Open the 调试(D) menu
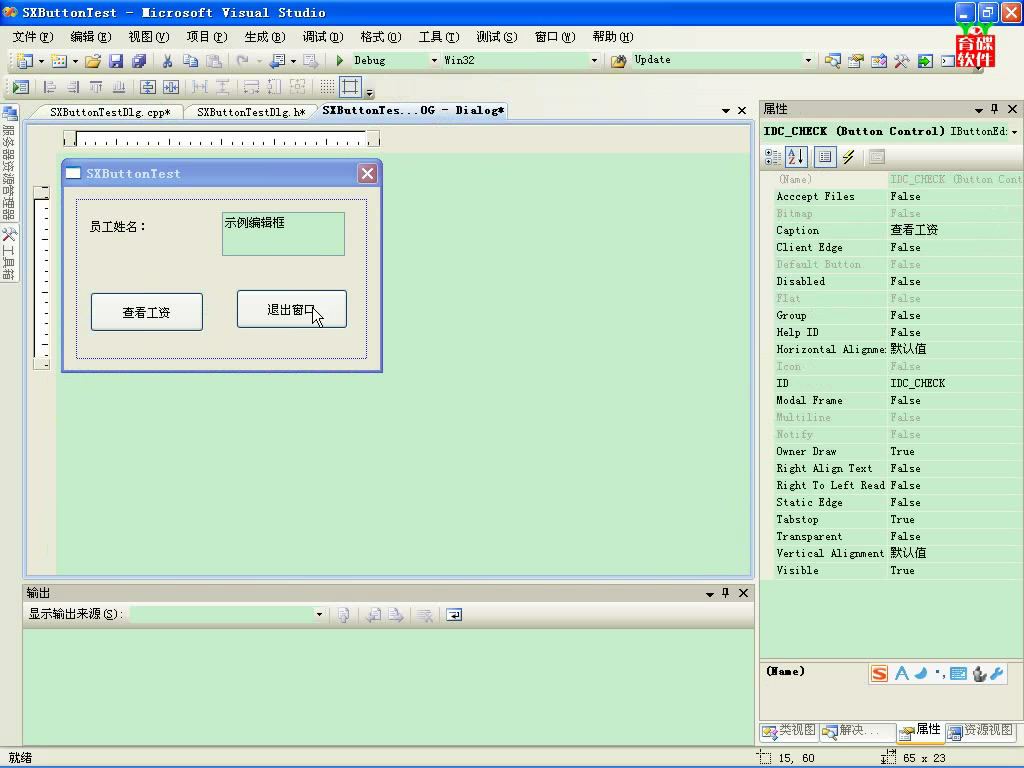 click(x=323, y=37)
